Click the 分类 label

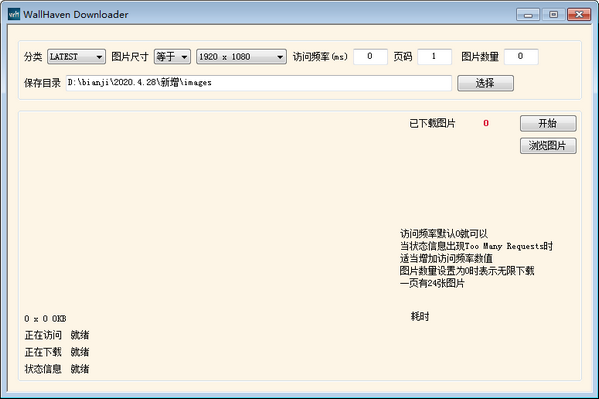click(33, 57)
